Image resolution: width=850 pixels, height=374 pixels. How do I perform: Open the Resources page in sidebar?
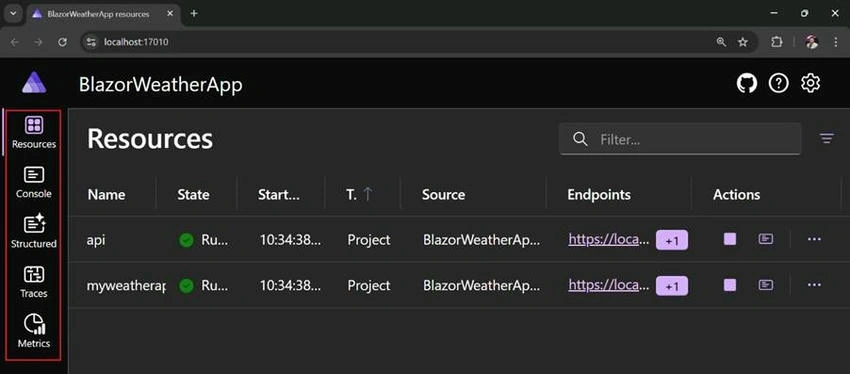[x=34, y=133]
